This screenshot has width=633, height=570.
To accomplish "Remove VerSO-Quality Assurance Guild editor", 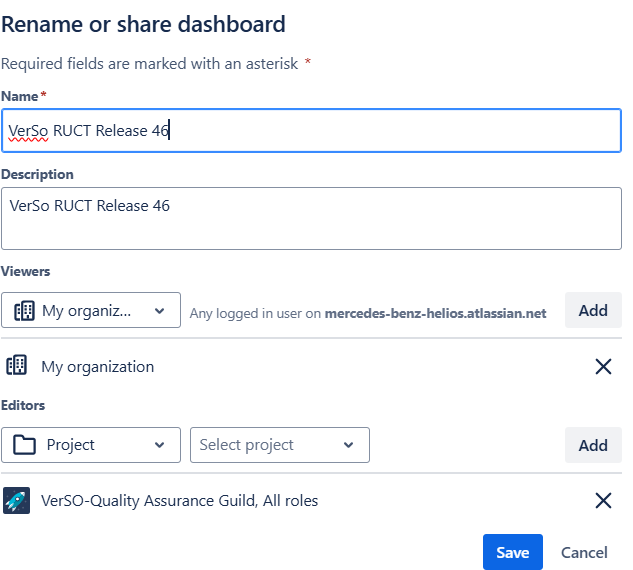I will coord(603,501).
